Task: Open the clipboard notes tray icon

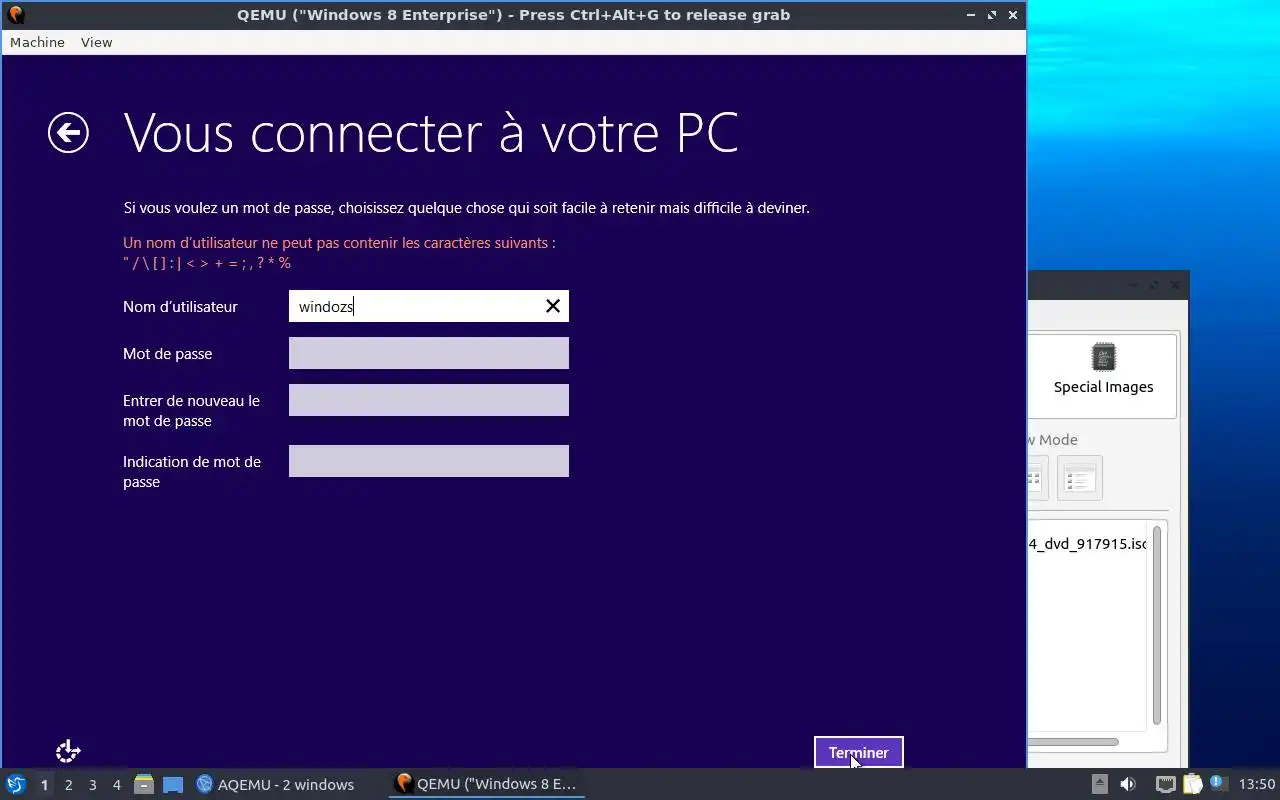Action: tap(1192, 784)
